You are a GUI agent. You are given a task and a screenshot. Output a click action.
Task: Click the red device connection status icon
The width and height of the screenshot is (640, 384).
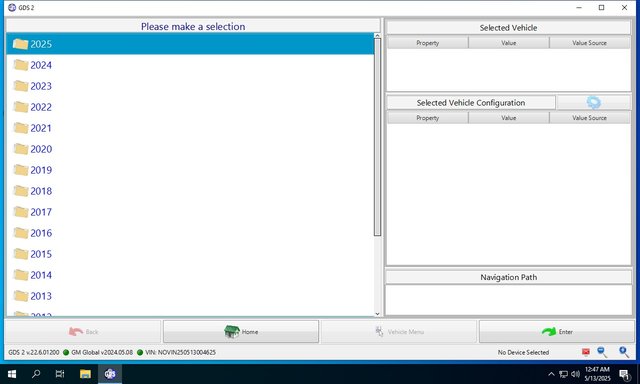586,352
